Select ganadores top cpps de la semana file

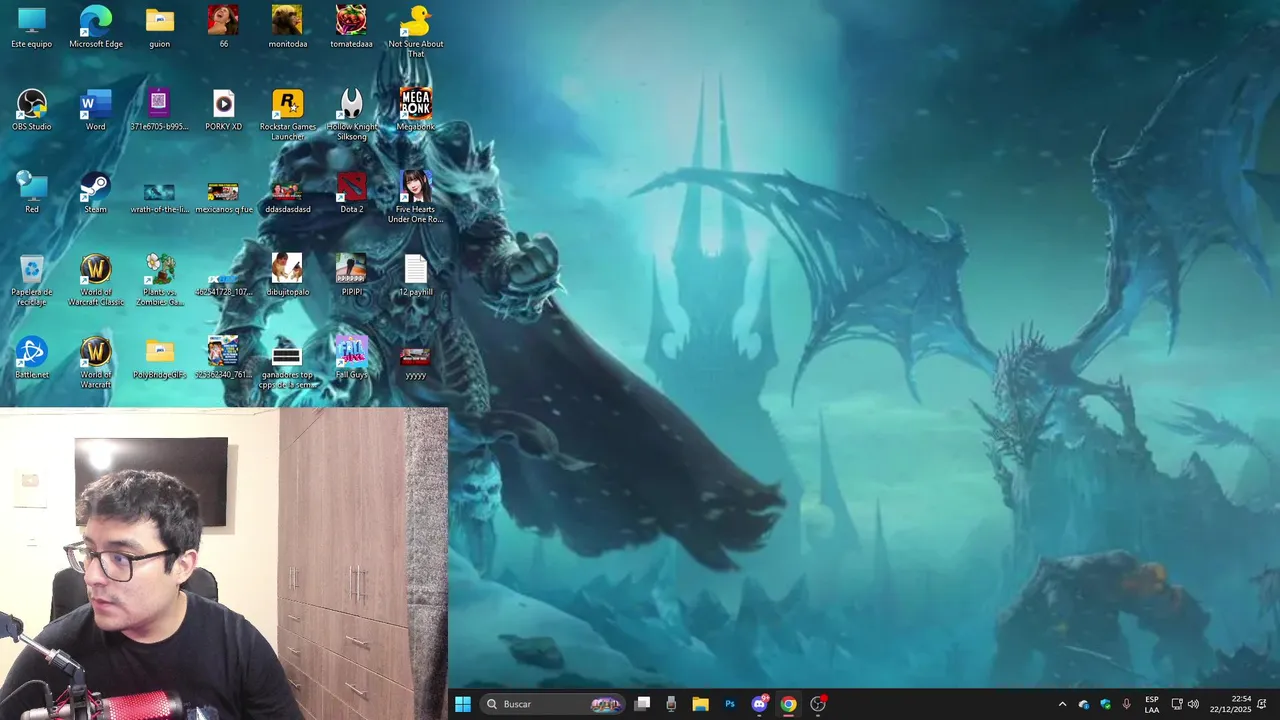[x=287, y=367]
